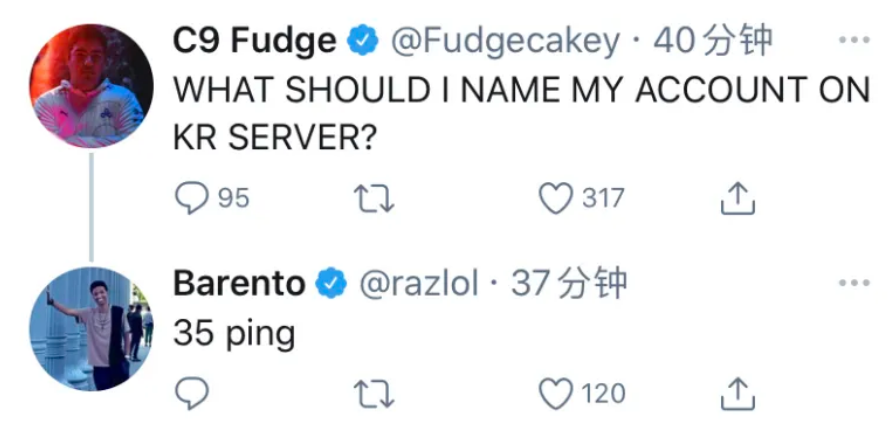This screenshot has width=891, height=425.
Task: Reply to C9 Fudge's tweet
Action: 190,199
